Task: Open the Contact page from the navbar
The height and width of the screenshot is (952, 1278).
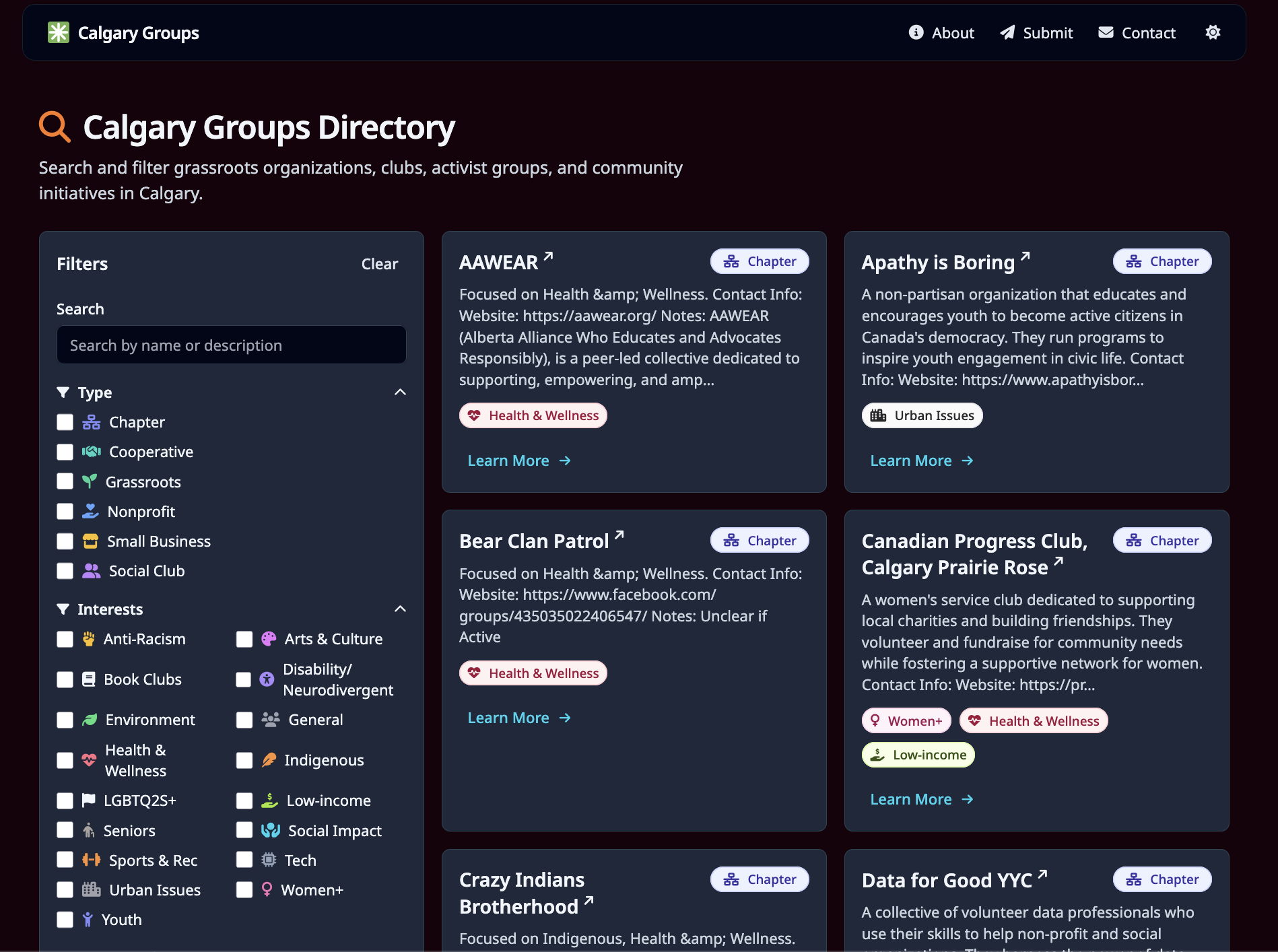Action: click(1137, 32)
